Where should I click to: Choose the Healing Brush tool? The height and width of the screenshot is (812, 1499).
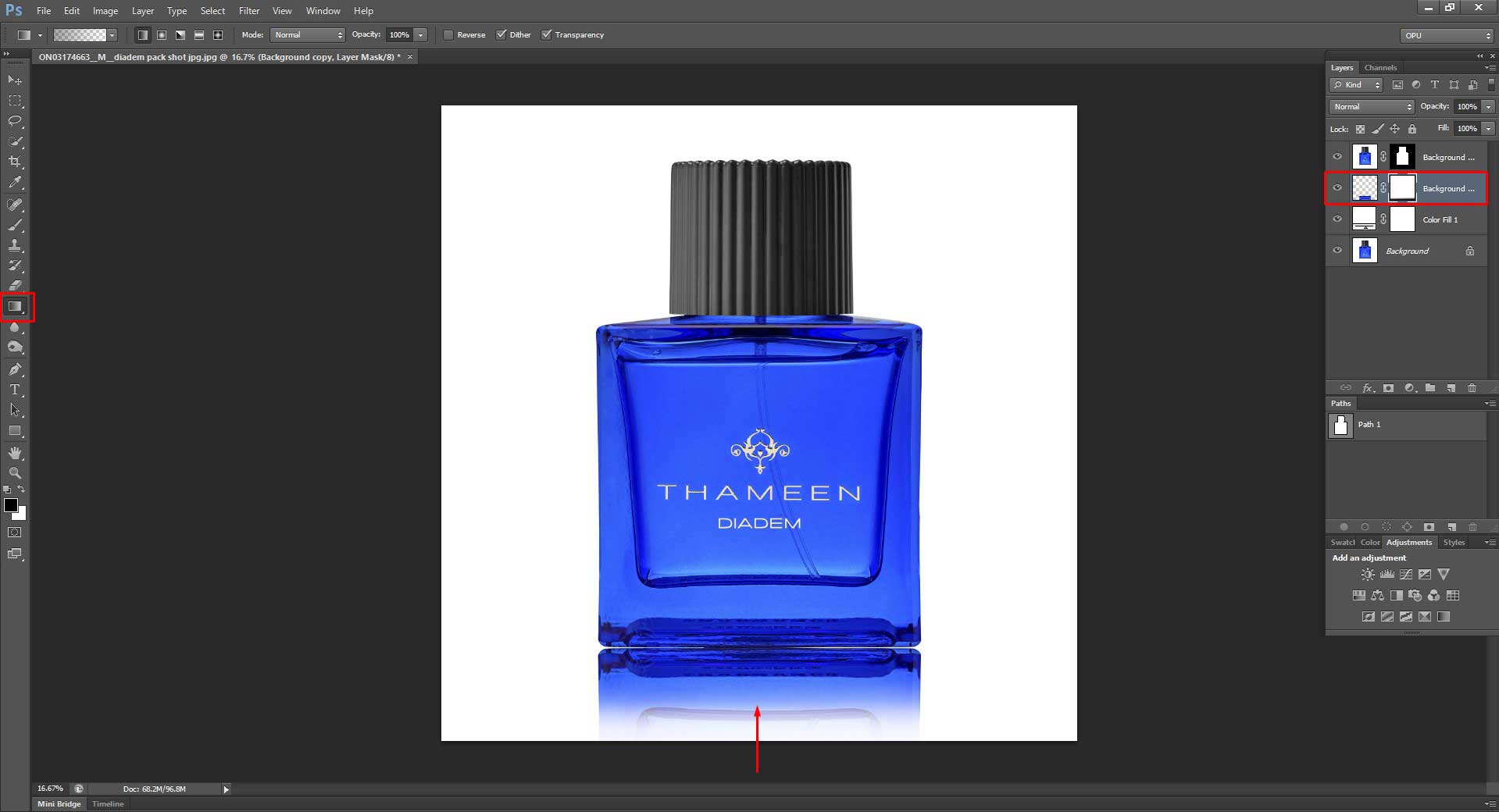coord(14,205)
